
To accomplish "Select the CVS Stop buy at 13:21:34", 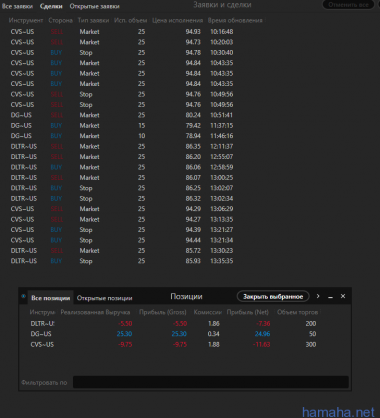I will point(122,240).
